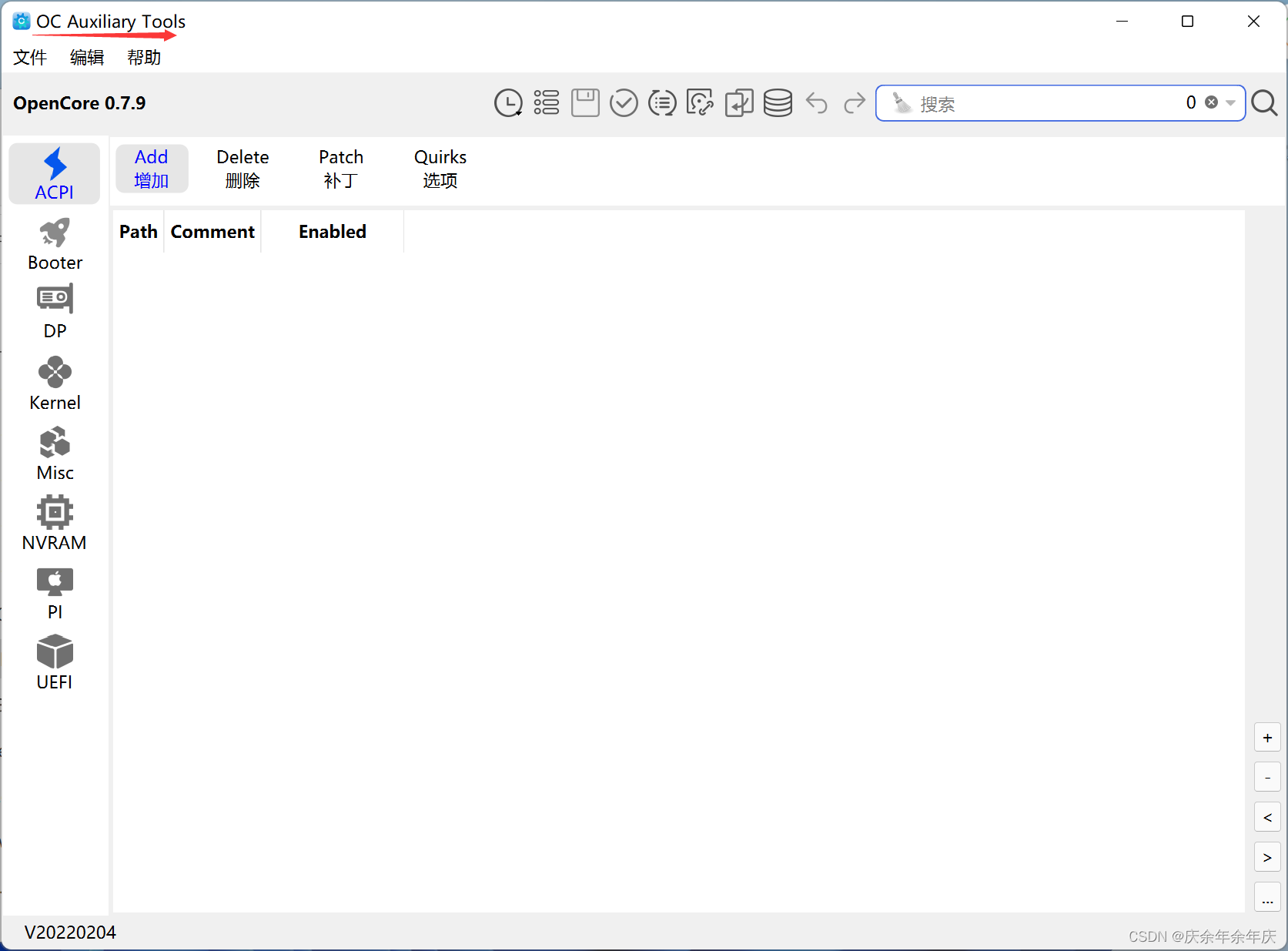The height and width of the screenshot is (951, 1288).
Task: Open the UEFI section
Action: [55, 663]
